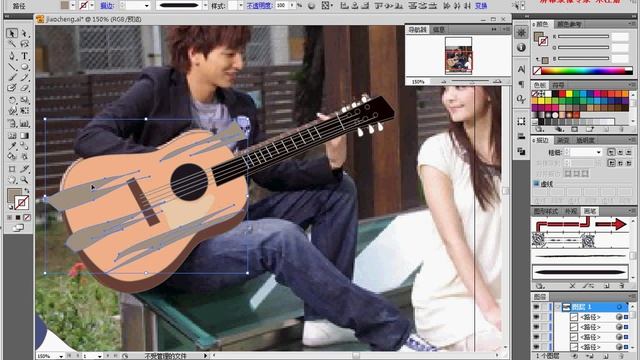Click the 变换 transform link in control bar
The height and width of the screenshot is (360, 640).
[481, 6]
